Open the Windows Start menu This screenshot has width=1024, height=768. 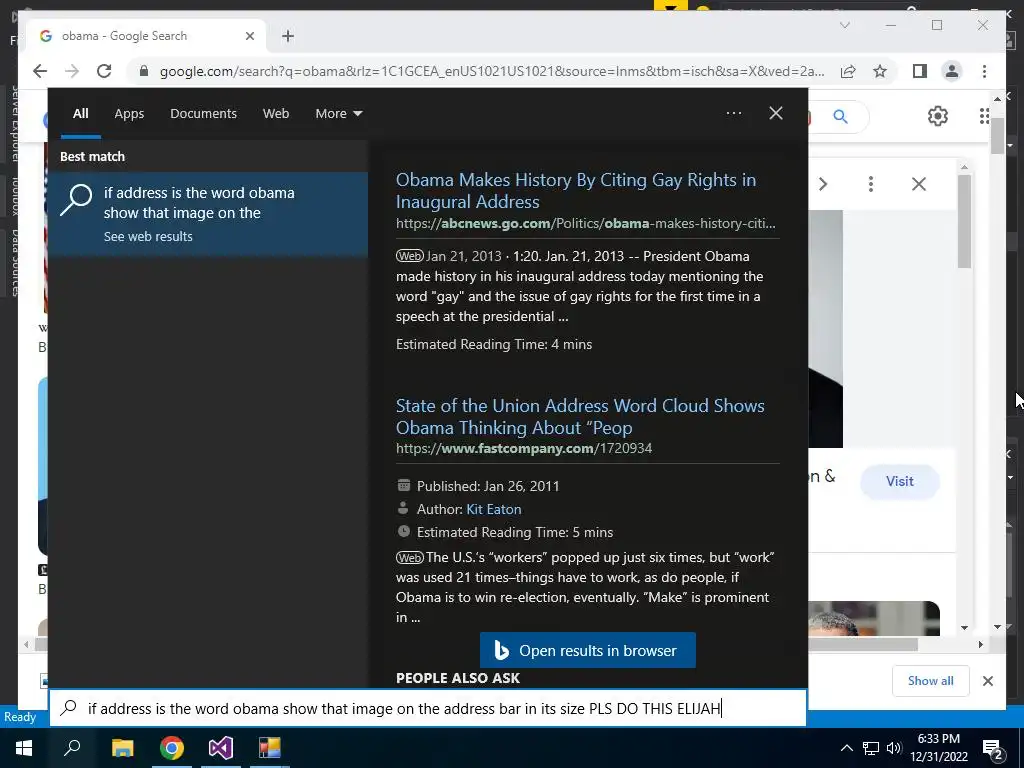(24, 748)
